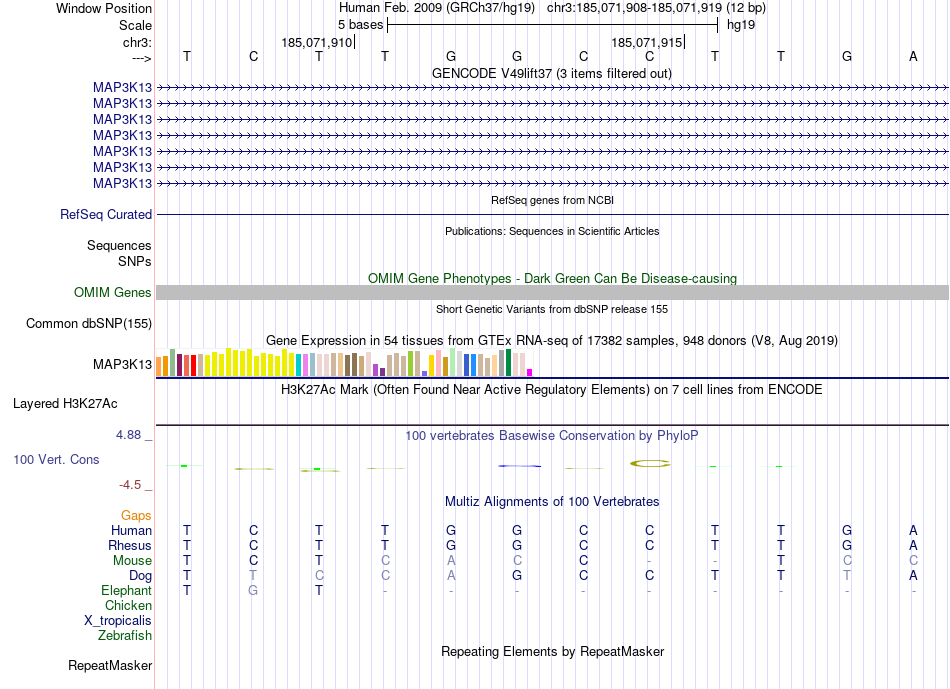950x689 pixels.
Task: Click the 'hg19' text beside the scale bar
Action: pos(741,25)
